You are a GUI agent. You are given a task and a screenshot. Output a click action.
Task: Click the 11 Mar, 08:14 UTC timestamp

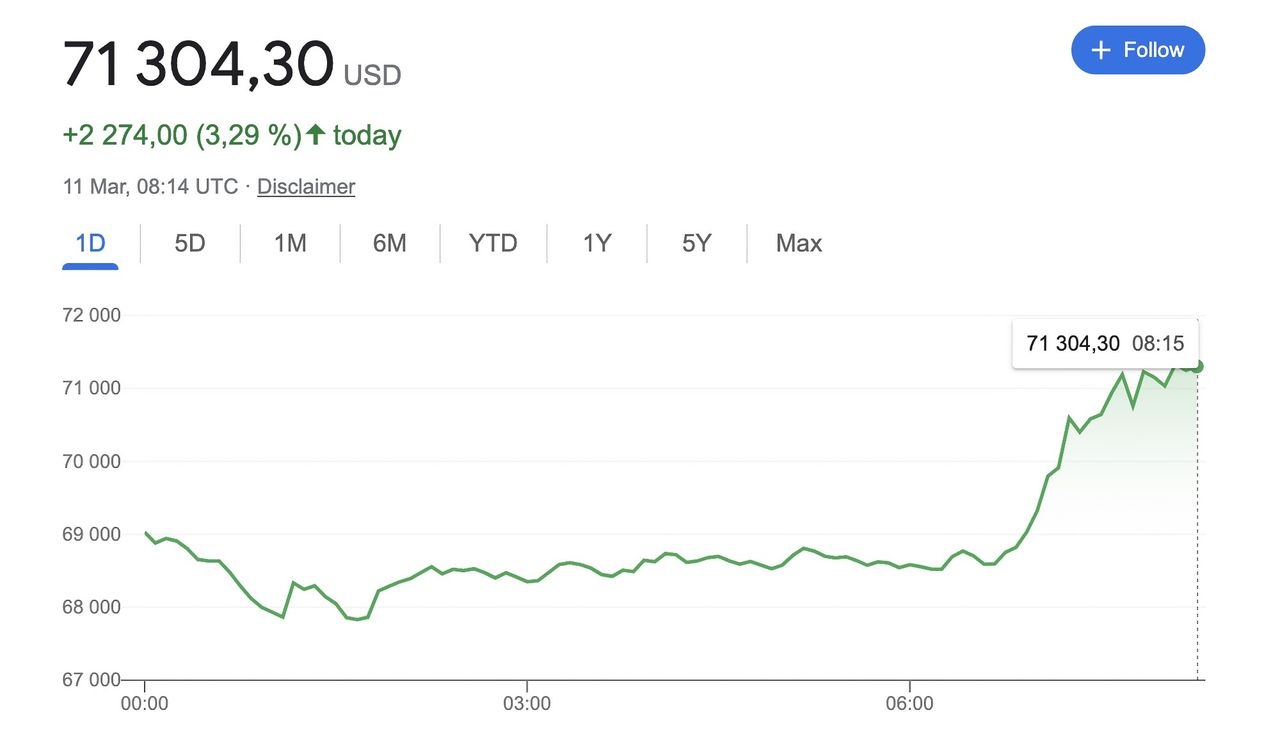(x=150, y=186)
